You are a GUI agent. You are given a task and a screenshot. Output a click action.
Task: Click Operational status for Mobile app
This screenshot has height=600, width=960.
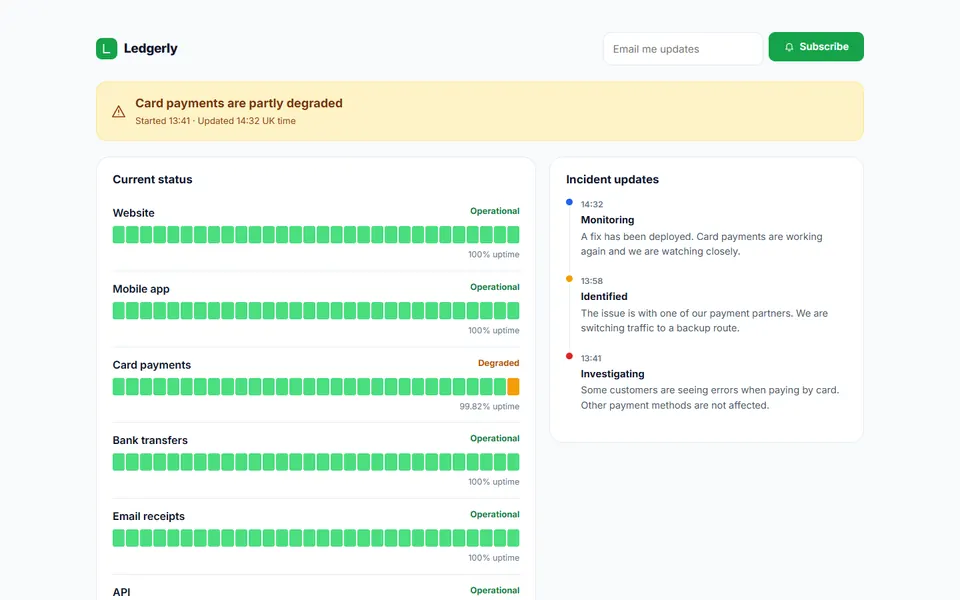coord(495,287)
